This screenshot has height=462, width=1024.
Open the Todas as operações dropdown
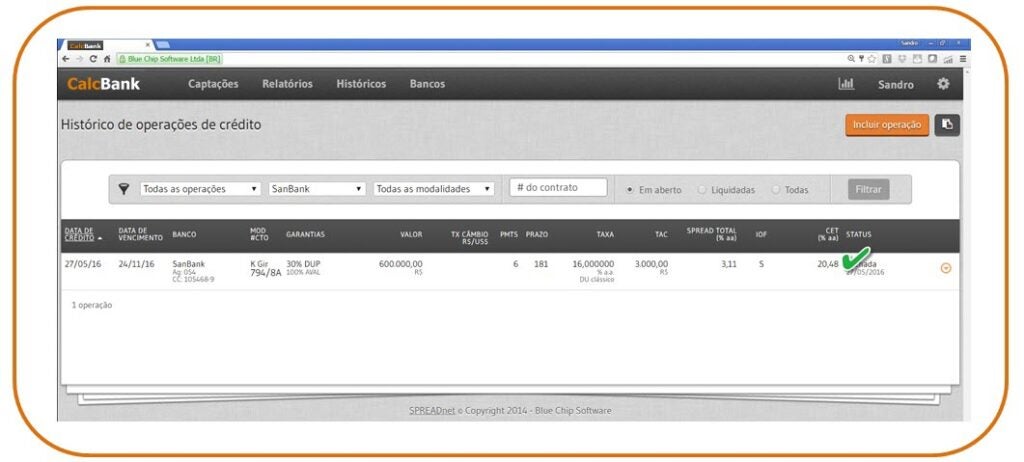[200, 189]
